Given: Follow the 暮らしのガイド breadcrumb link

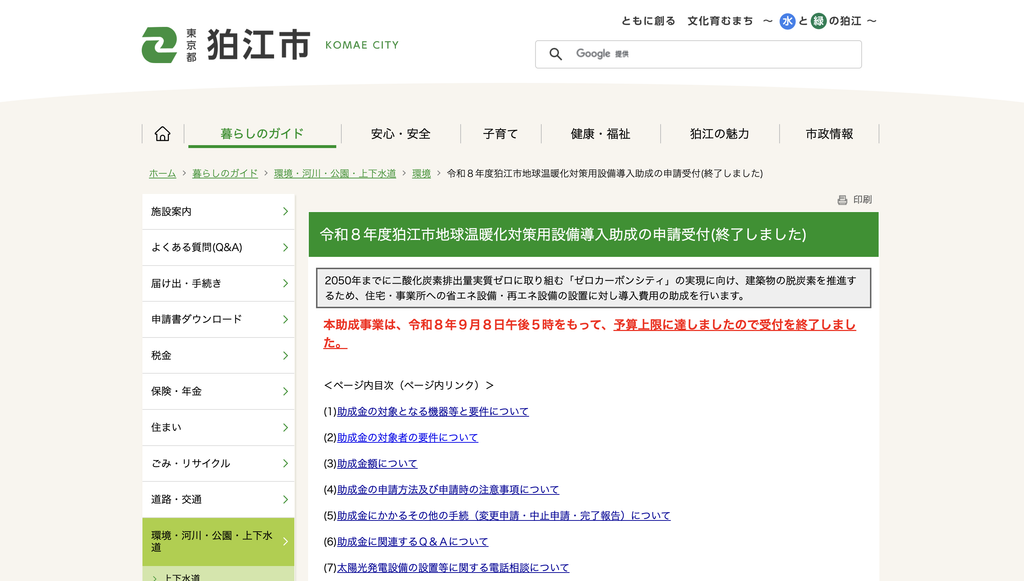Looking at the screenshot, I should [225, 174].
